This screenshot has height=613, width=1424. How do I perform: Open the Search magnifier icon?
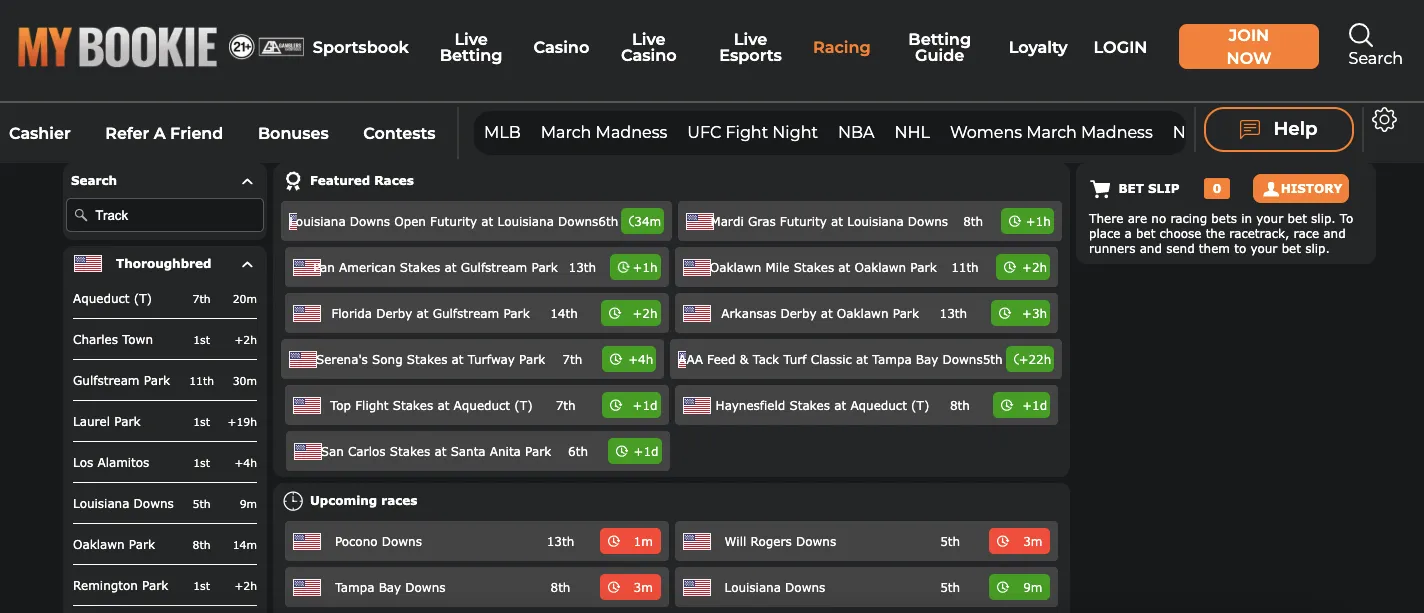(1361, 36)
